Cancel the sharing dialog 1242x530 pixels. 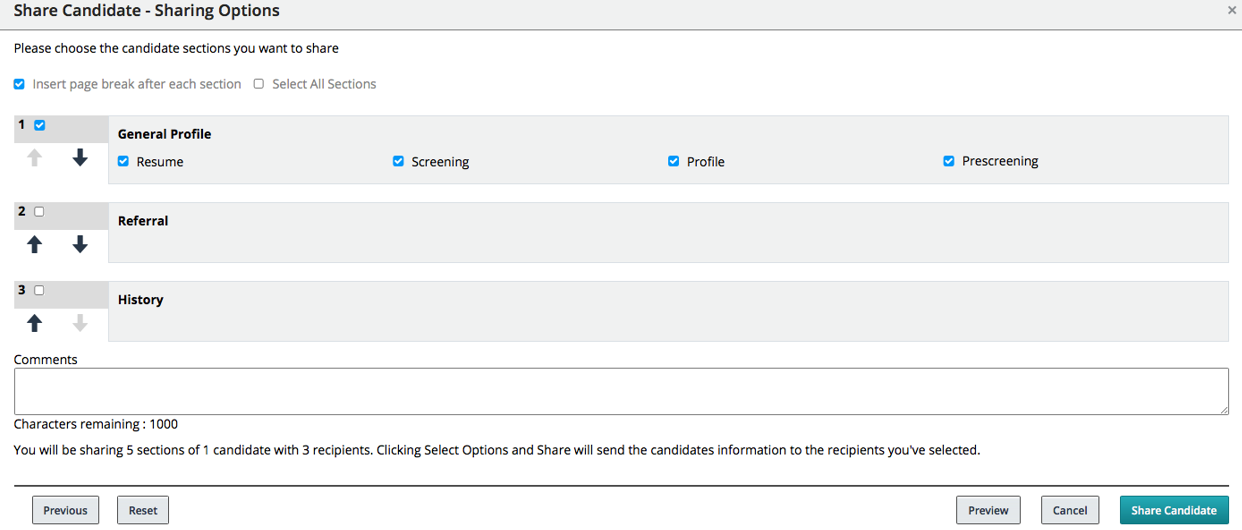click(x=1070, y=510)
